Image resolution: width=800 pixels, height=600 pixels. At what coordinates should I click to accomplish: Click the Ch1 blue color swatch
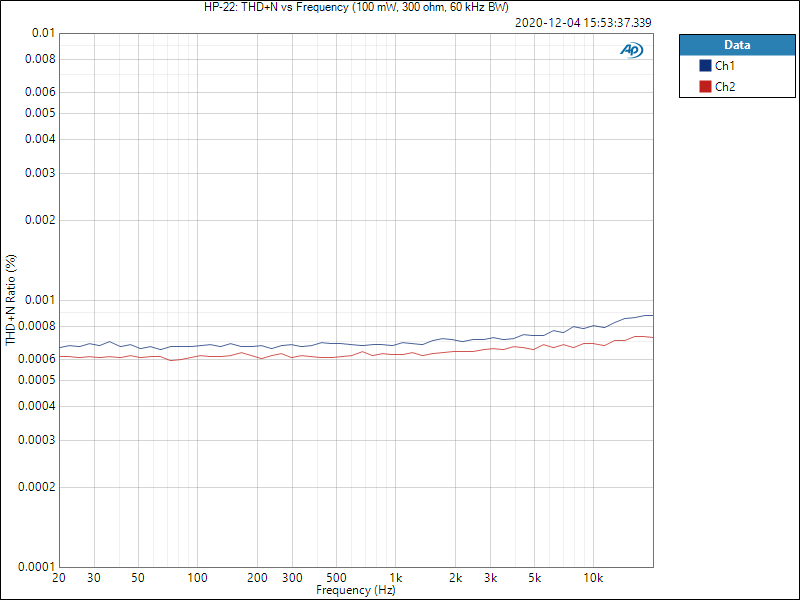click(x=705, y=66)
